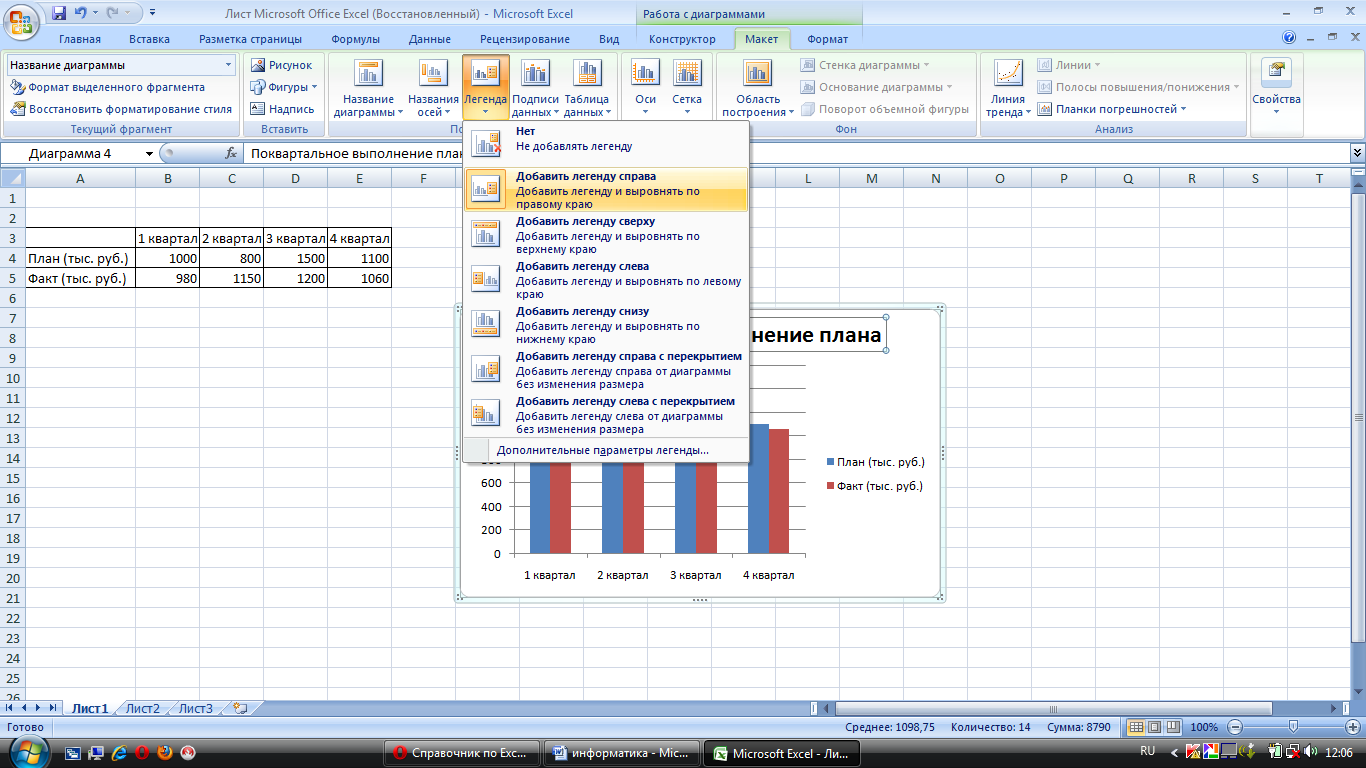Screen dimensions: 1366x768
Task: Choose Добавить легенду слева с перекрытием
Action: click(606, 415)
